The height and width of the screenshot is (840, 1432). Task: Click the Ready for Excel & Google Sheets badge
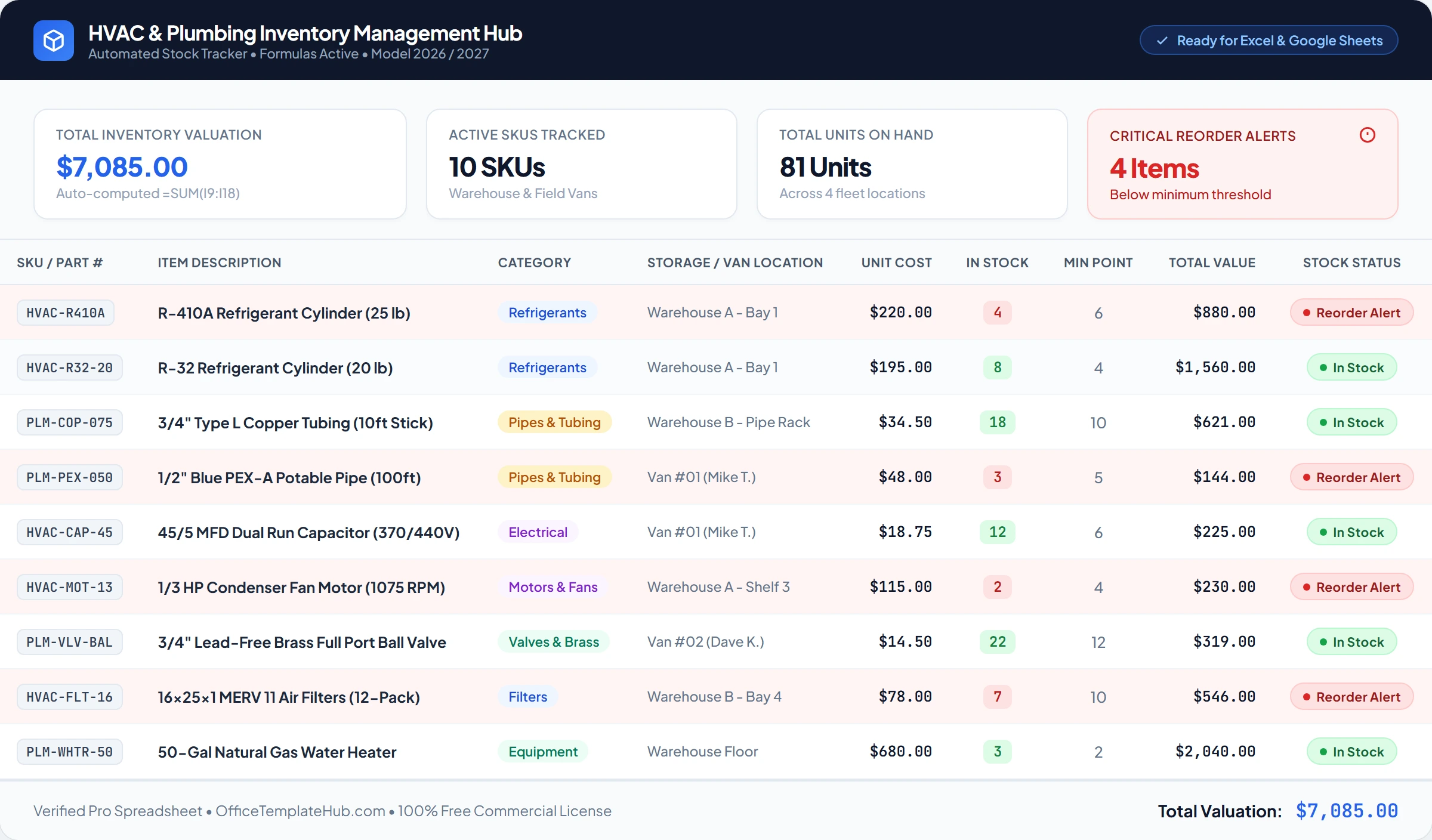(x=1269, y=41)
